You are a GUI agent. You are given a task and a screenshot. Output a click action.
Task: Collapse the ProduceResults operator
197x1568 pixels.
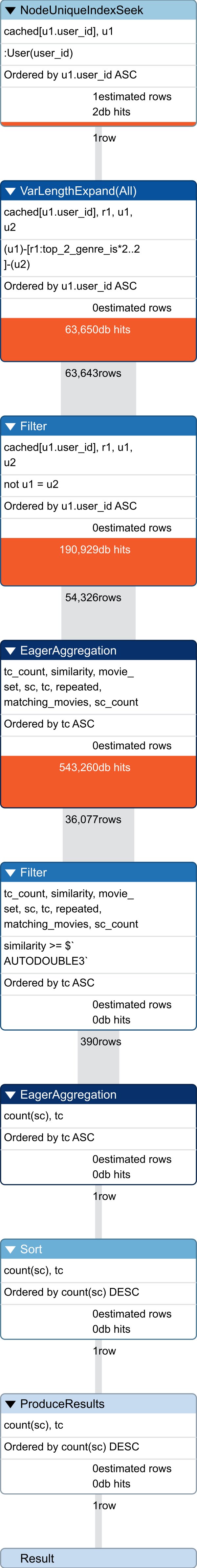coord(10,1404)
